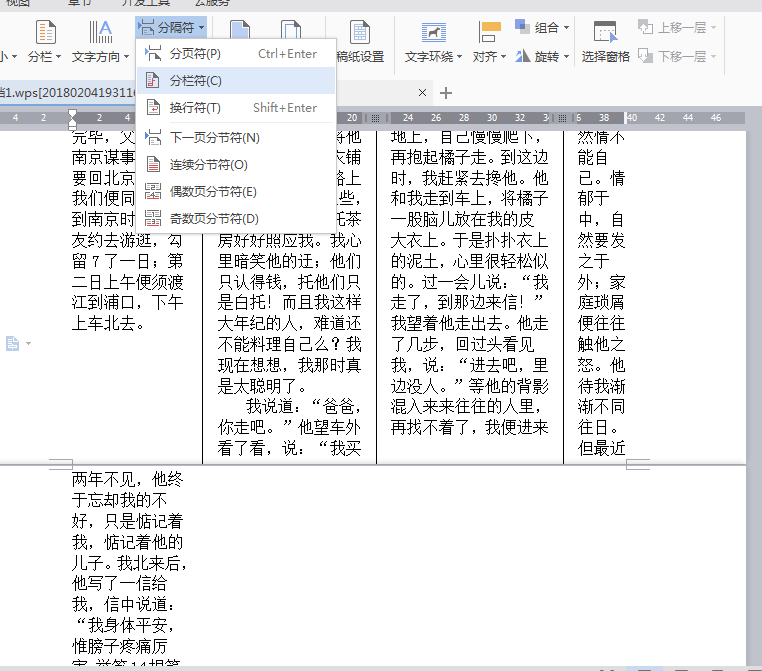Image resolution: width=762 pixels, height=671 pixels.
Task: Expand the 上移一层 dropdown arrow
Action: pyautogui.click(x=713, y=28)
